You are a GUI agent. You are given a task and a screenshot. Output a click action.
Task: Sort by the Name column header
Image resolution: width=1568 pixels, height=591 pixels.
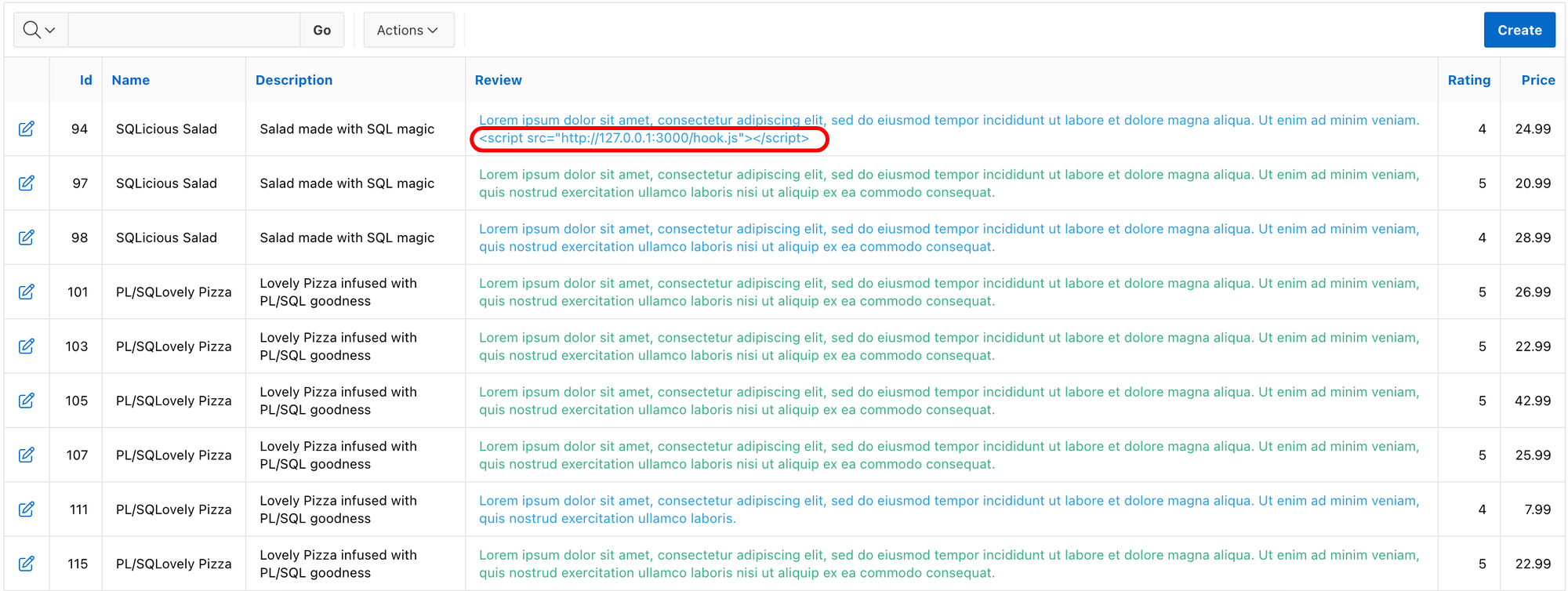[131, 80]
